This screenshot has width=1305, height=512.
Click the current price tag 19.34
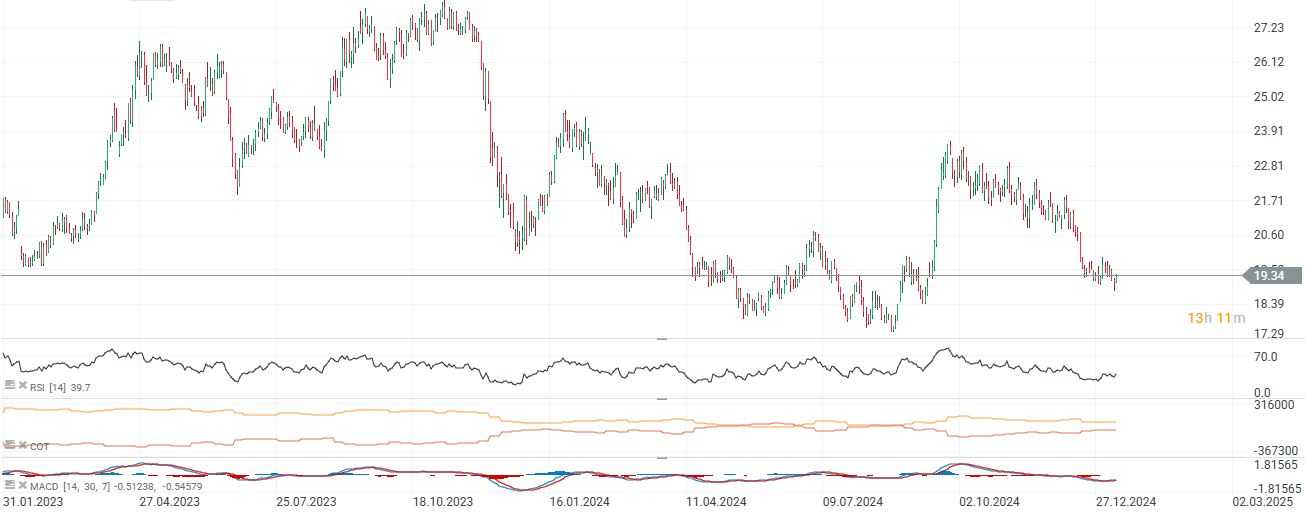[x=1273, y=275]
